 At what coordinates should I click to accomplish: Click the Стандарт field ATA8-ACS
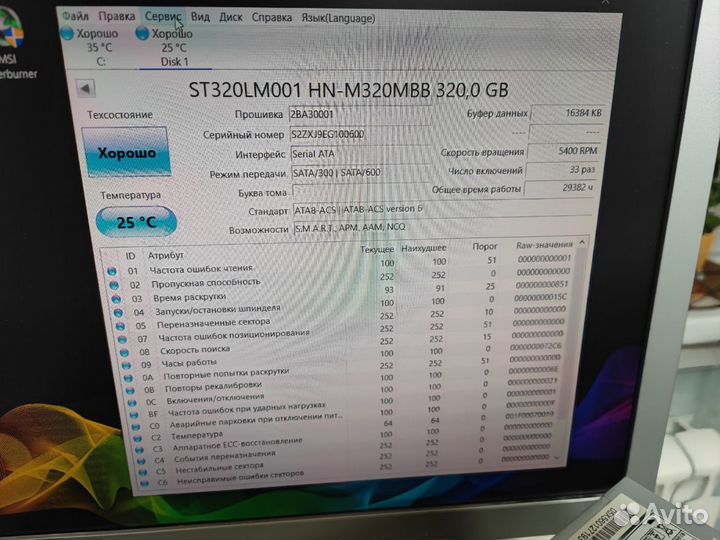coord(442,209)
